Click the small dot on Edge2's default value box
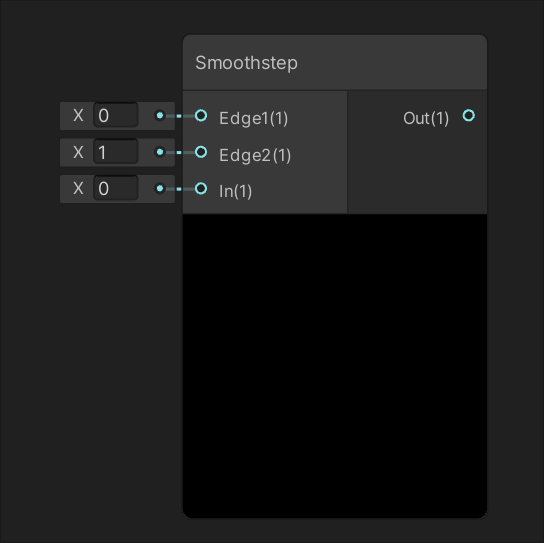 pos(160,152)
